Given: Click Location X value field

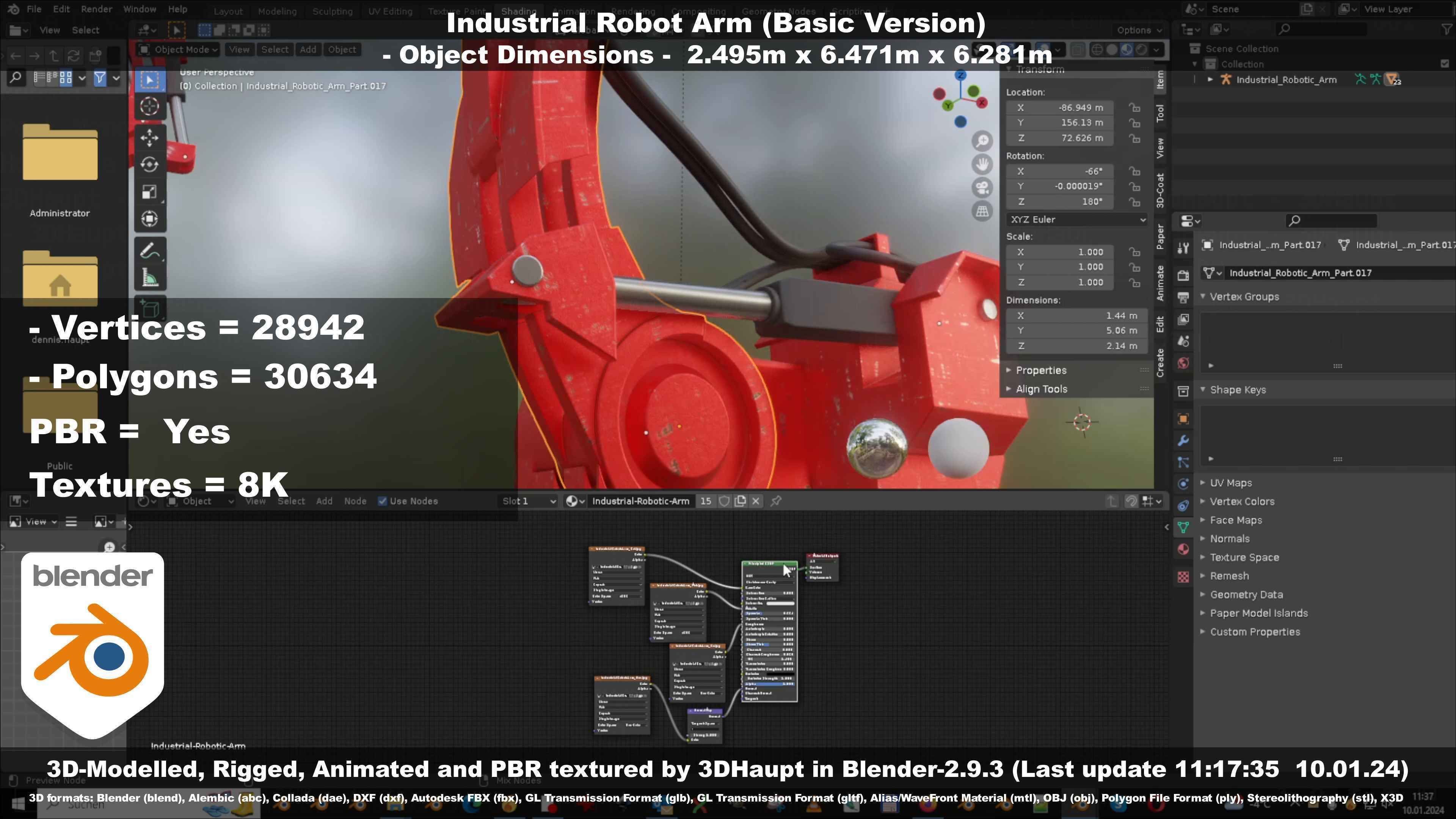Looking at the screenshot, I should (1060, 107).
